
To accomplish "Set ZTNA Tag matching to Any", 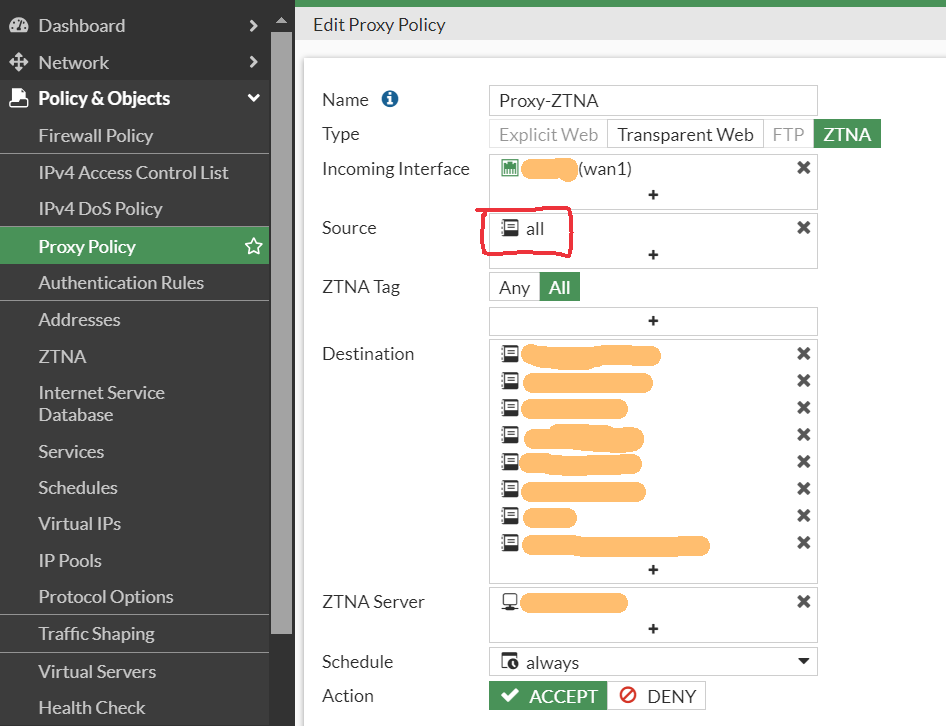I will pos(515,288).
